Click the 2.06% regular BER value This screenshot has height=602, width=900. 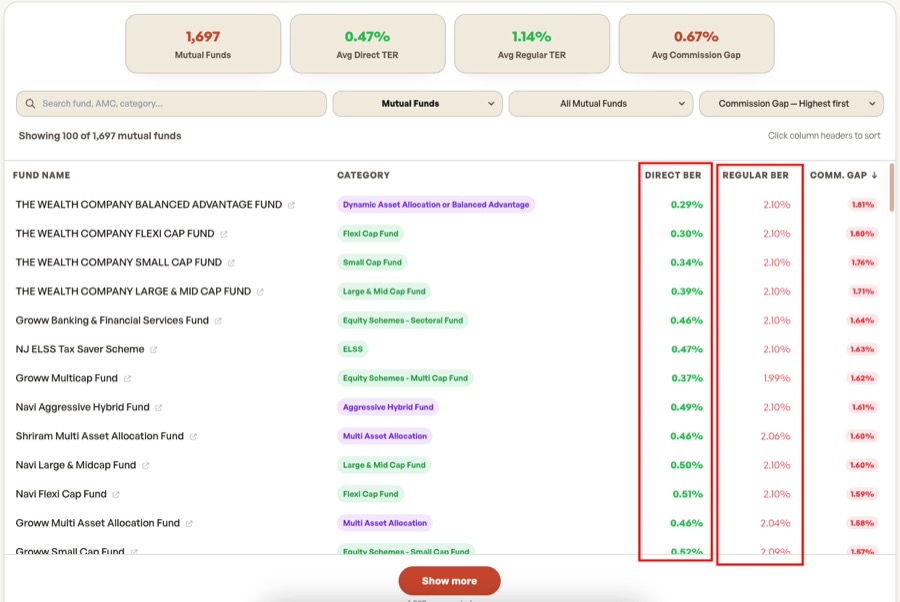775,436
